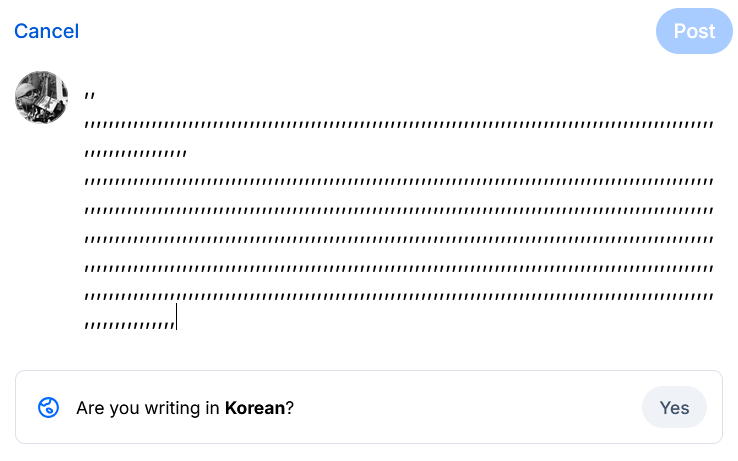Click blank space below the post text
Viewport: 738px width, 461px height.
coord(400,350)
